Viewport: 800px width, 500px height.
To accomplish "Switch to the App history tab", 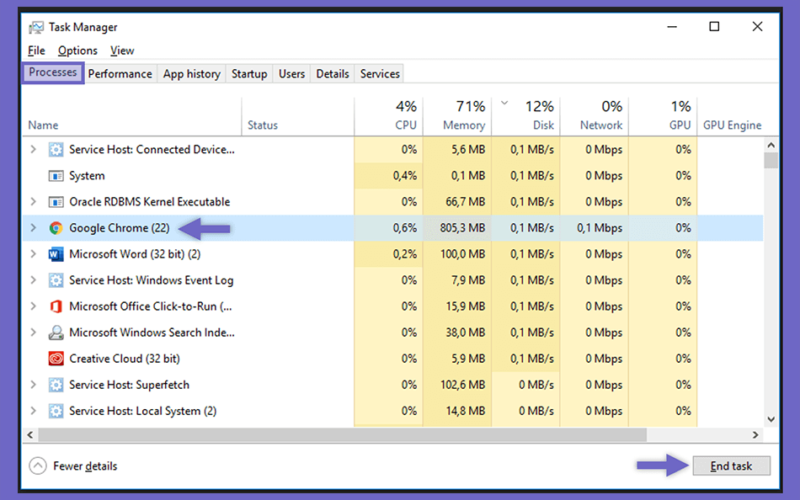I will [191, 74].
